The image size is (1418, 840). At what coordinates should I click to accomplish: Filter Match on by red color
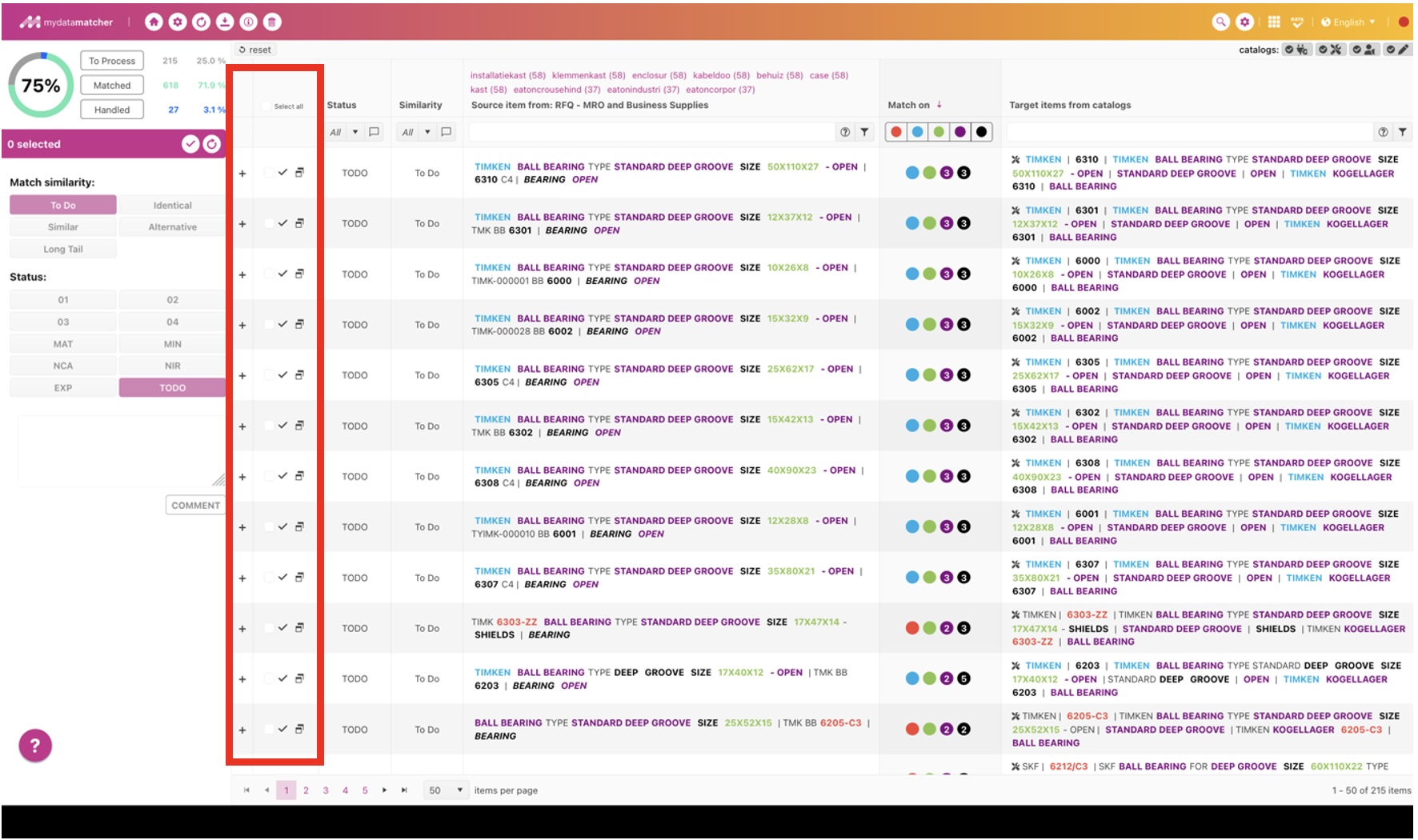click(x=896, y=132)
